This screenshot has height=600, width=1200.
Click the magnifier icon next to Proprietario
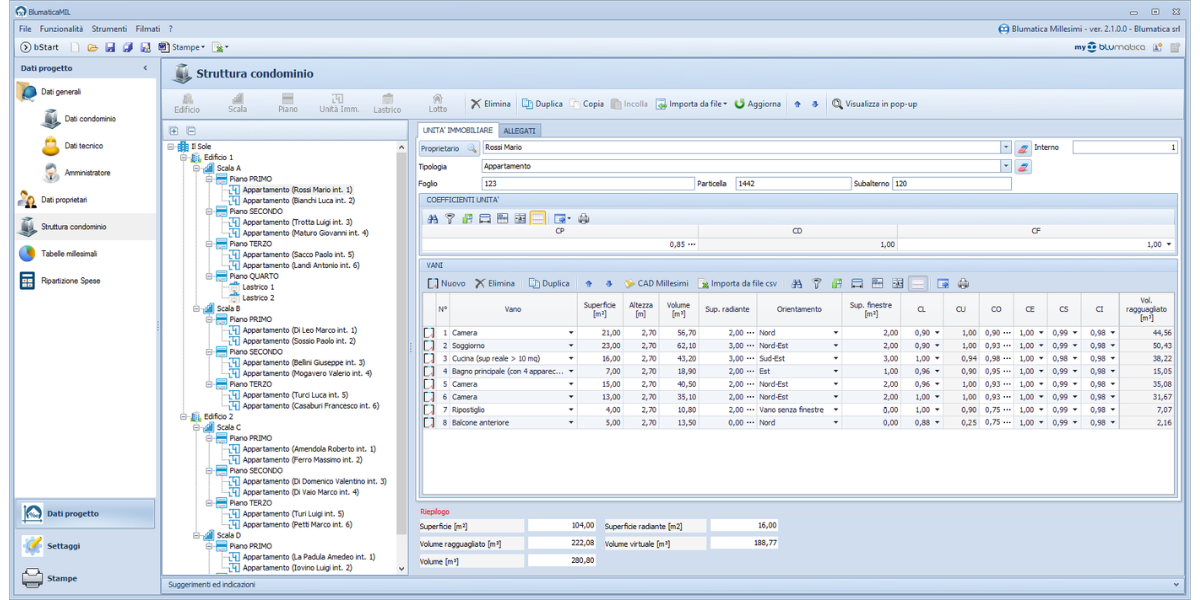click(x=472, y=148)
